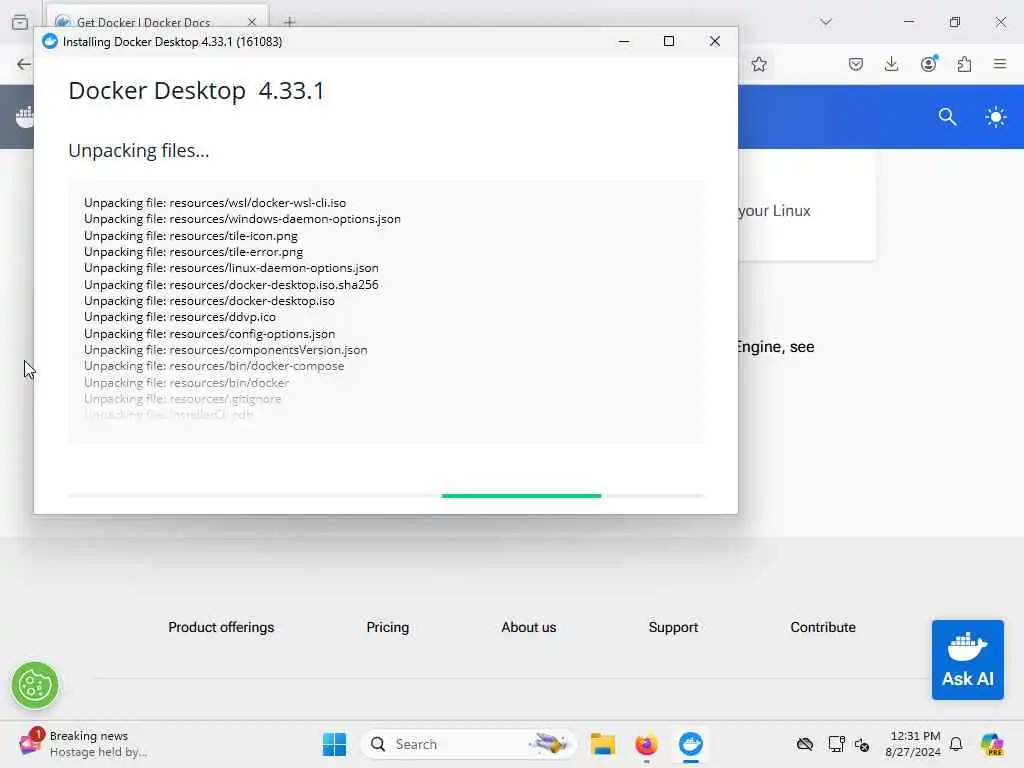Click the resources/ddvp.ico log line

pos(180,317)
